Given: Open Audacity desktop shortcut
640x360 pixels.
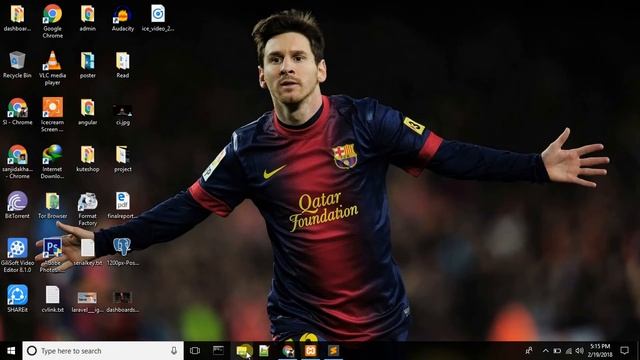Looking at the screenshot, I should (x=122, y=18).
